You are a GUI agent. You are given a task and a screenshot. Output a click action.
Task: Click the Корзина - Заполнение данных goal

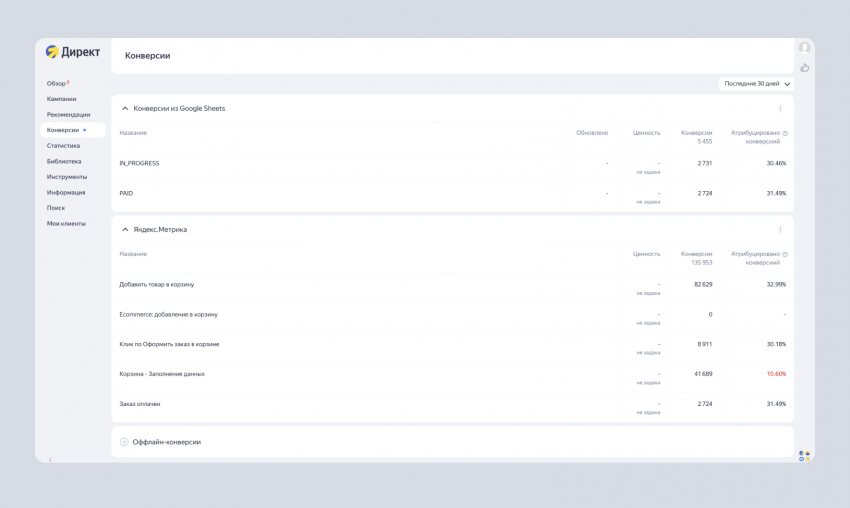(162, 374)
